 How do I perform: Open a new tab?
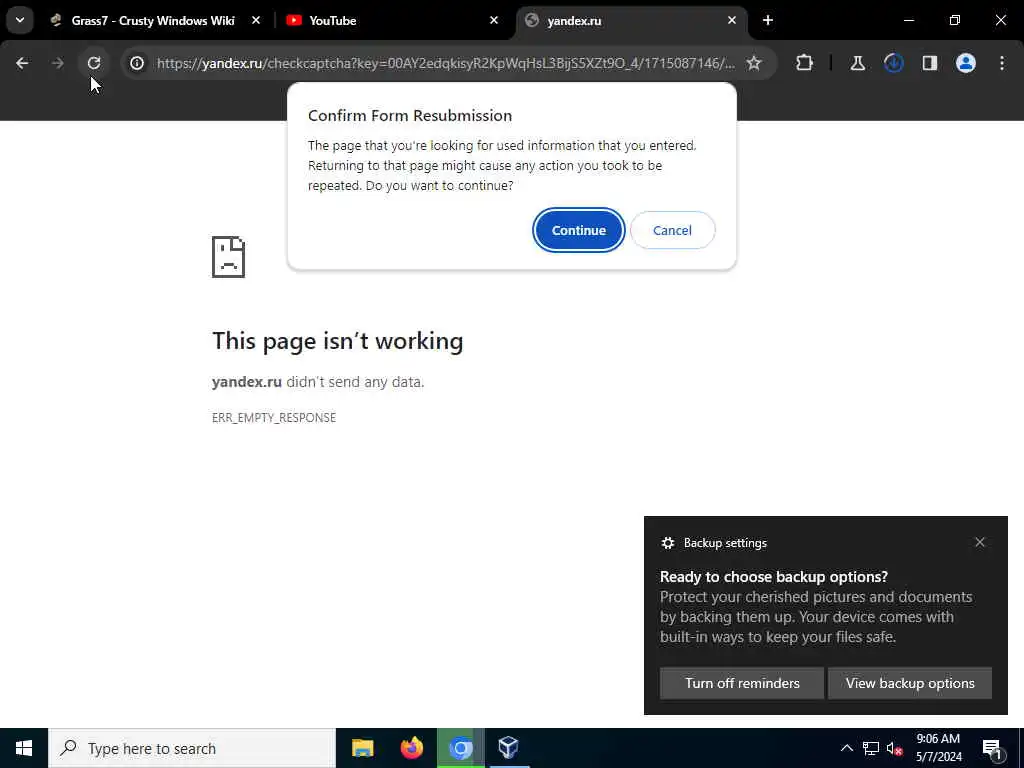[x=768, y=21]
